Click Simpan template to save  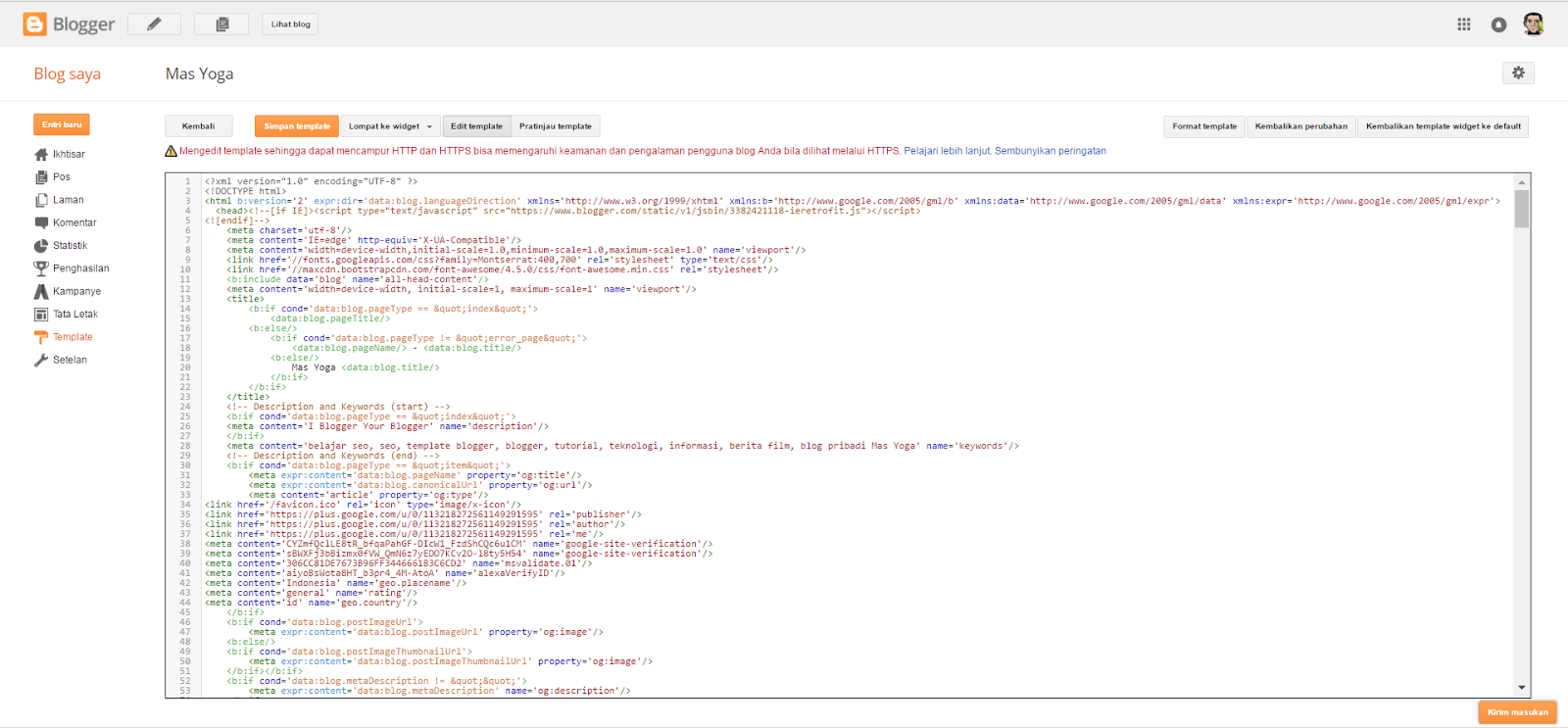coord(297,126)
